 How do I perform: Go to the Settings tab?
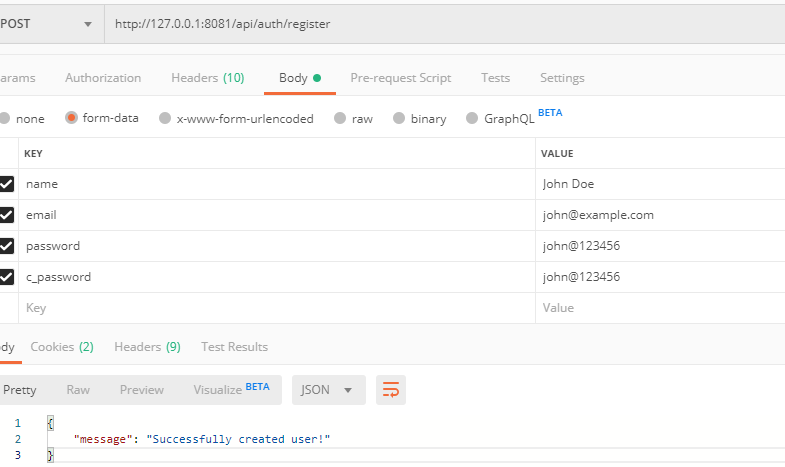tap(562, 78)
